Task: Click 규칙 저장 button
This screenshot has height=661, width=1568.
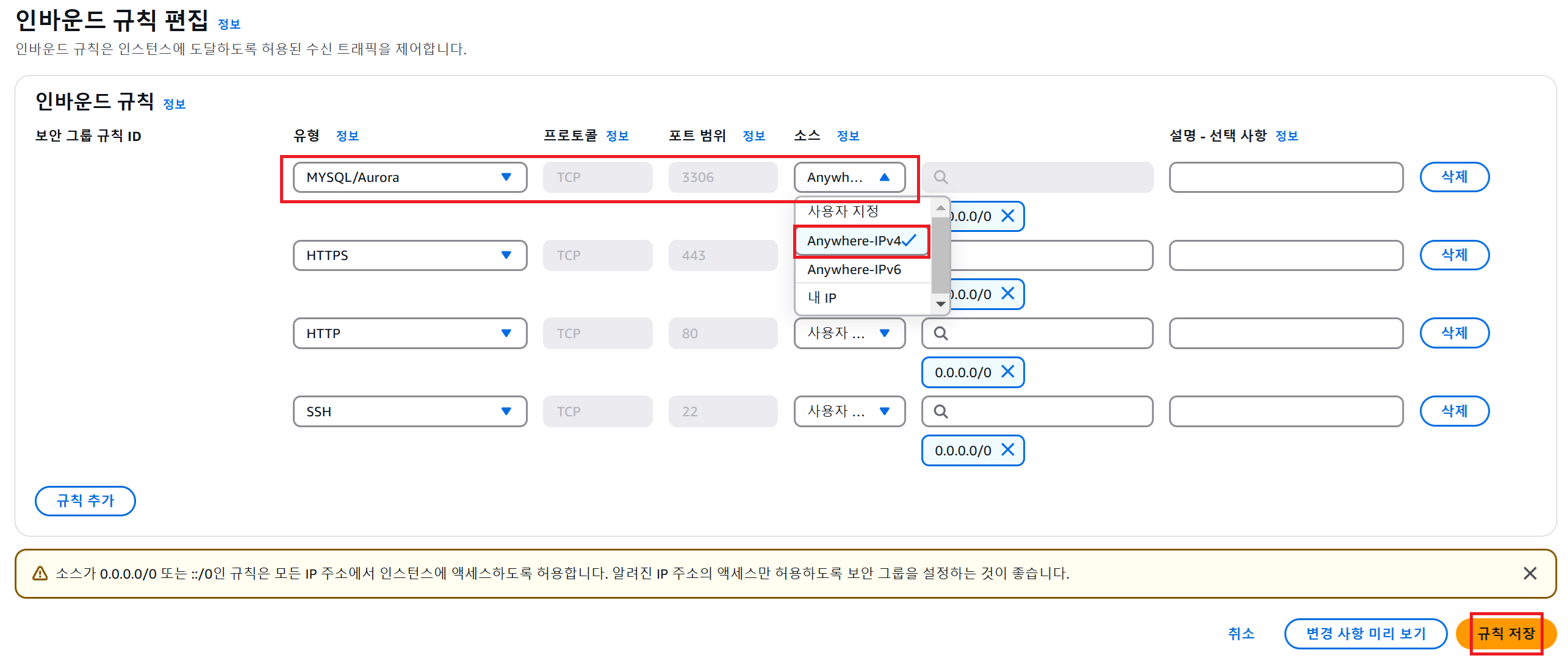Action: tap(1505, 634)
